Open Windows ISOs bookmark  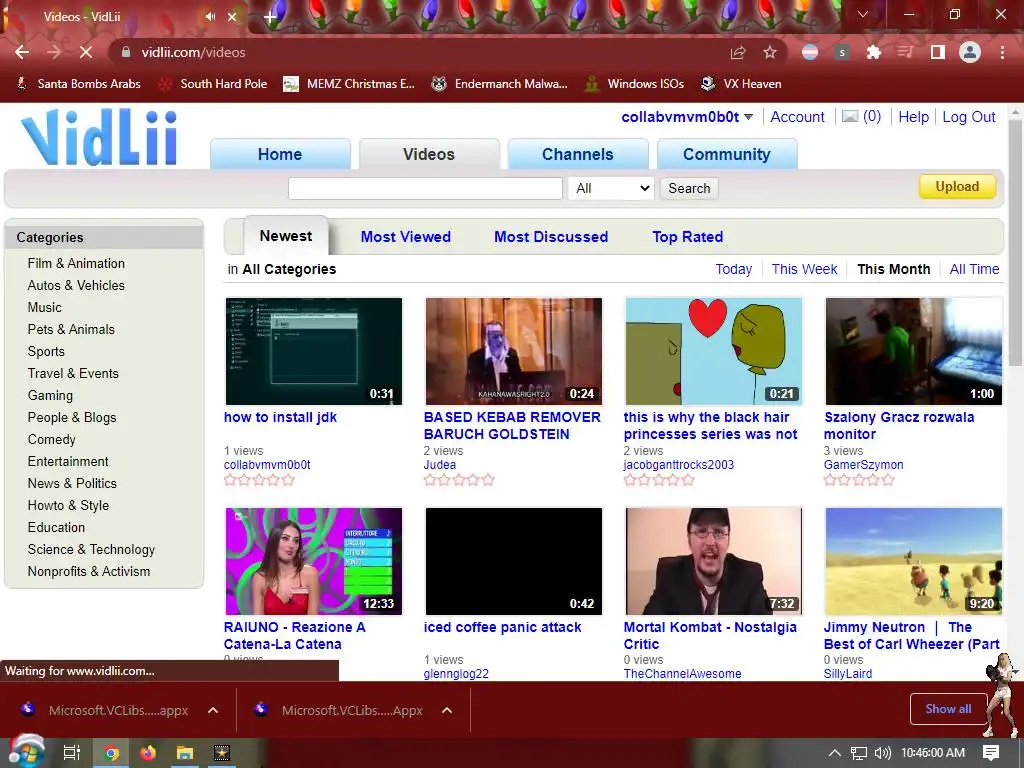[635, 84]
